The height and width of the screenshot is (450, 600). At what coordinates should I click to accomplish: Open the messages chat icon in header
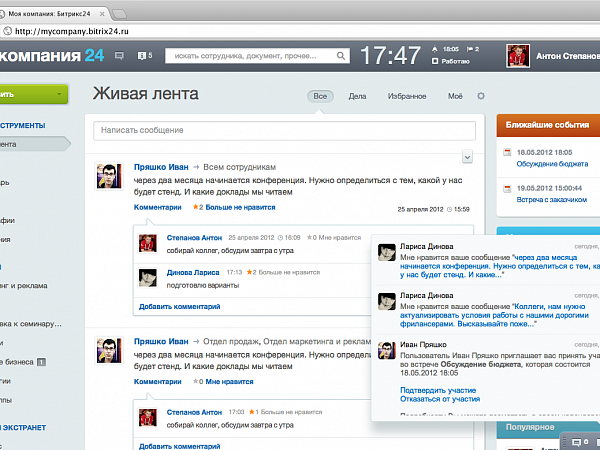pos(120,56)
